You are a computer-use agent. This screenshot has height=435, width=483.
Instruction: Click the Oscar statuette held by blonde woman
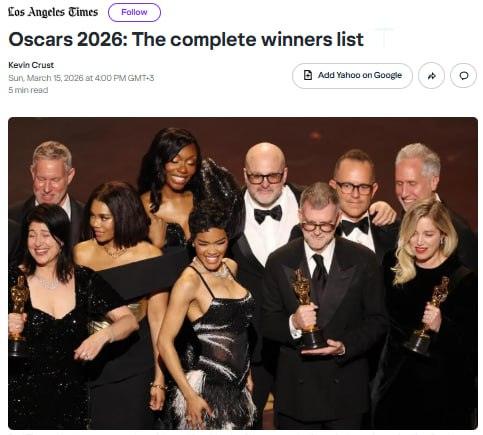(427, 315)
